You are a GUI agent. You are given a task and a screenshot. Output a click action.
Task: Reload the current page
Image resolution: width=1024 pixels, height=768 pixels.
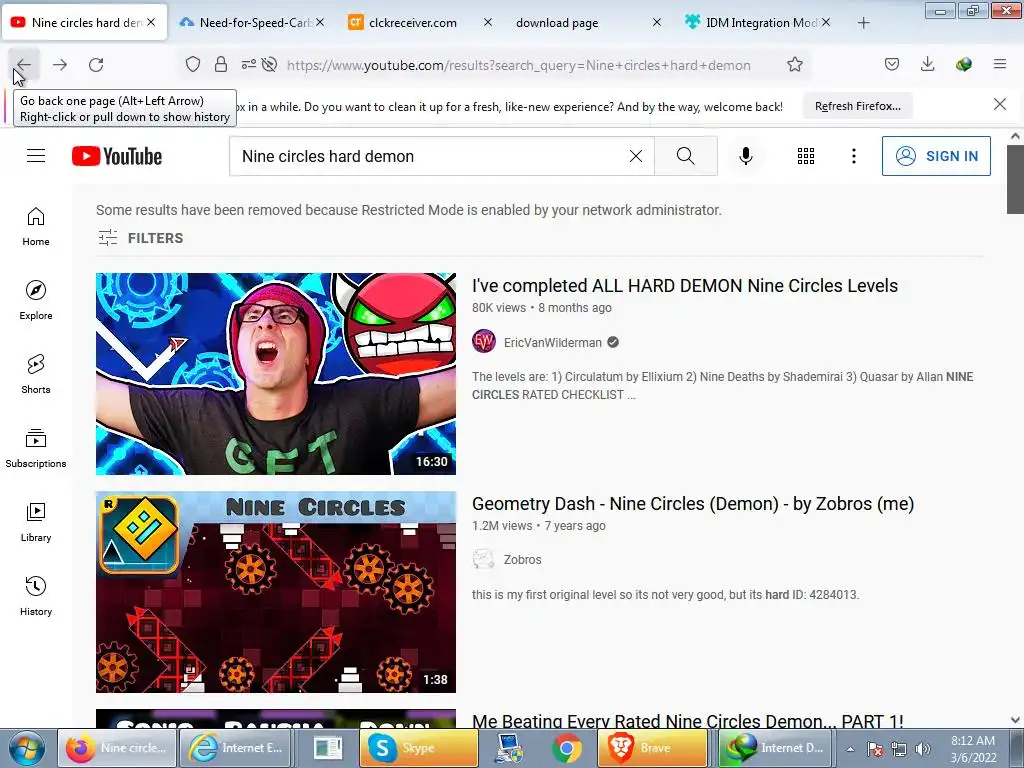pyautogui.click(x=96, y=65)
